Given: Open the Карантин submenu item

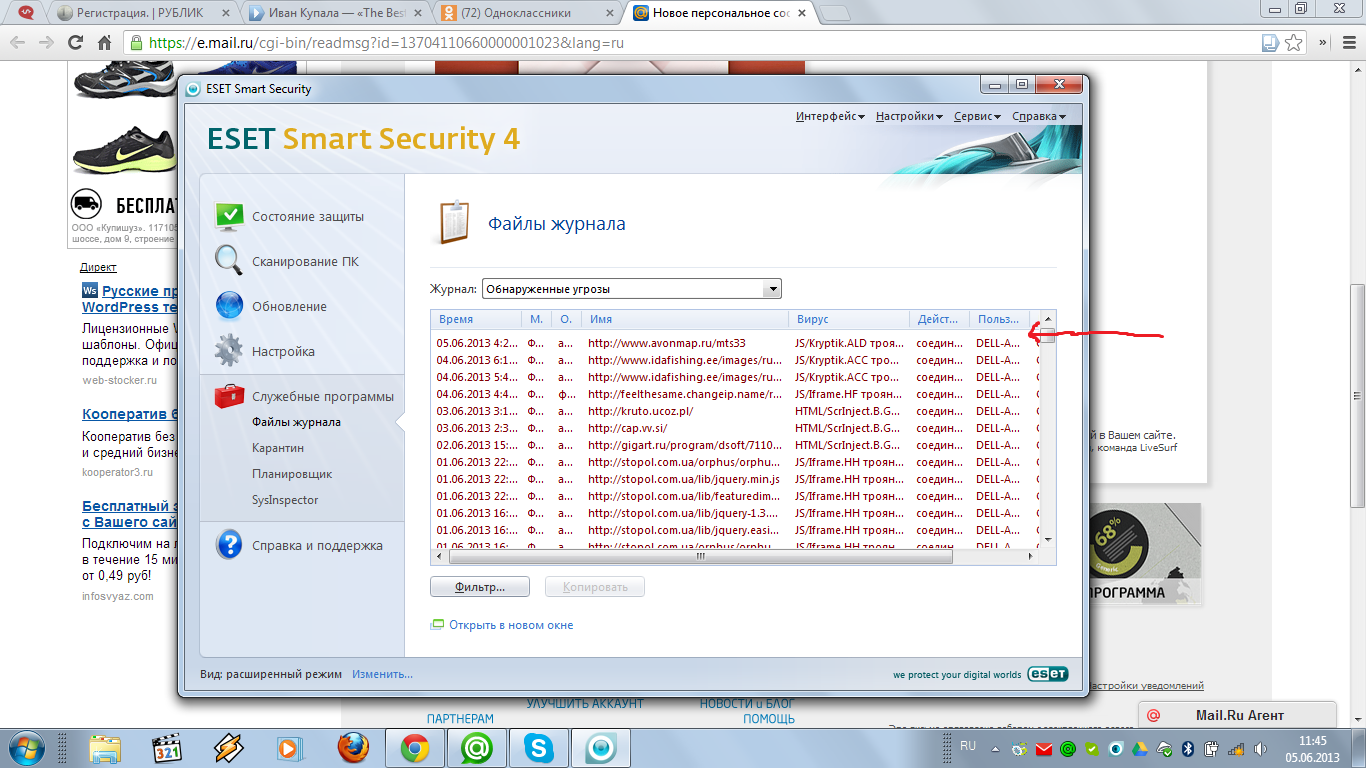Looking at the screenshot, I should [278, 448].
